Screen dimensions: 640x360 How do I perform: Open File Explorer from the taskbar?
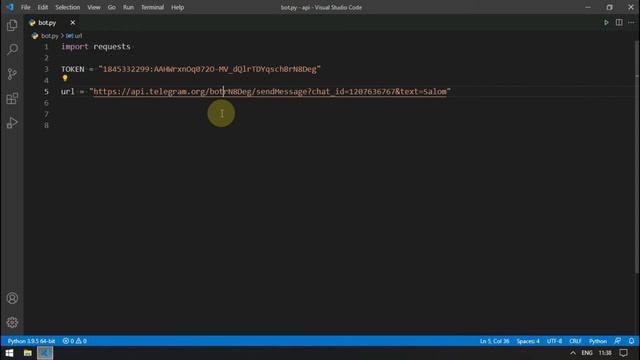click(27, 353)
